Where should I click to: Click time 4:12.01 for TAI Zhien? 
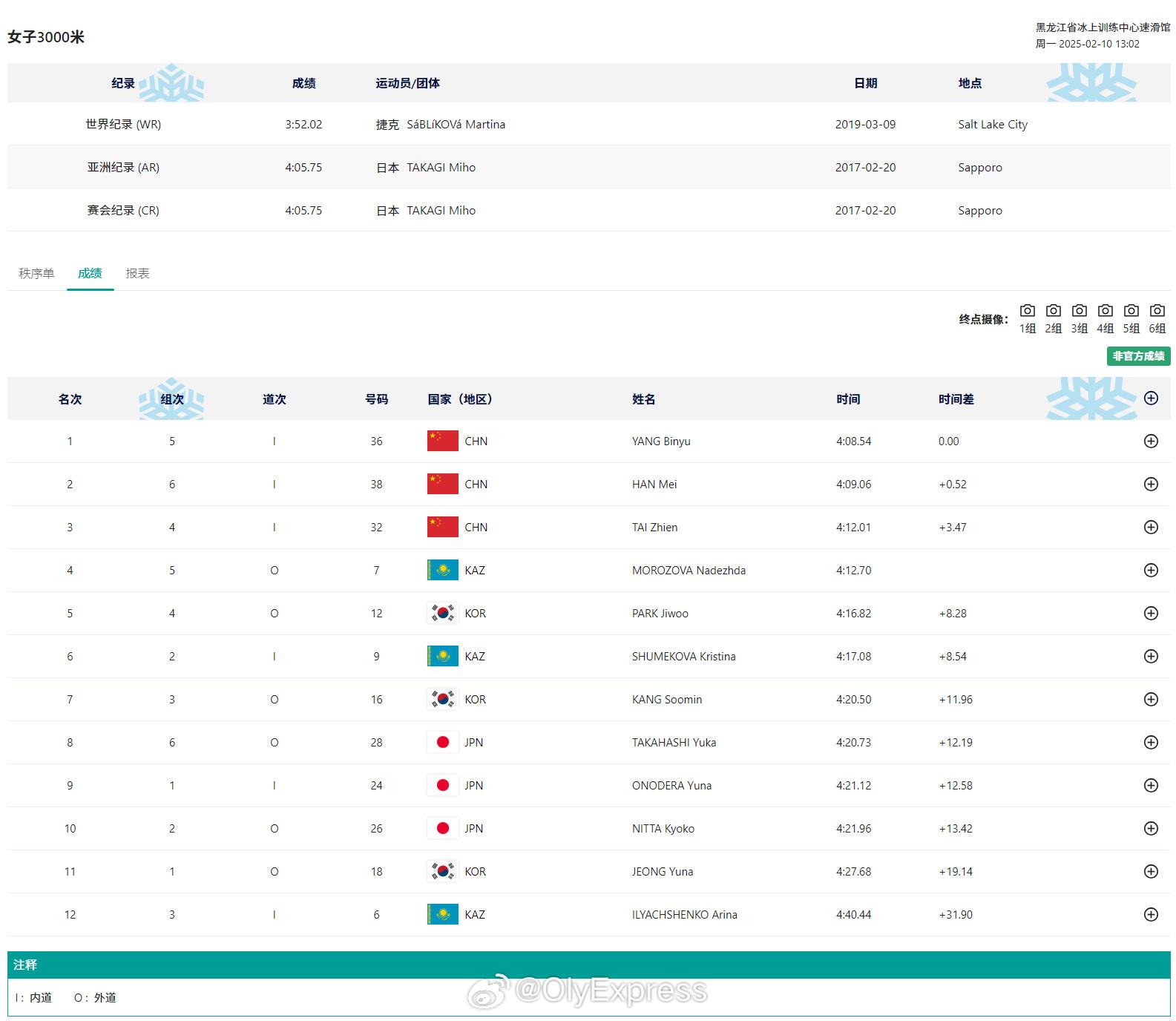tap(853, 527)
